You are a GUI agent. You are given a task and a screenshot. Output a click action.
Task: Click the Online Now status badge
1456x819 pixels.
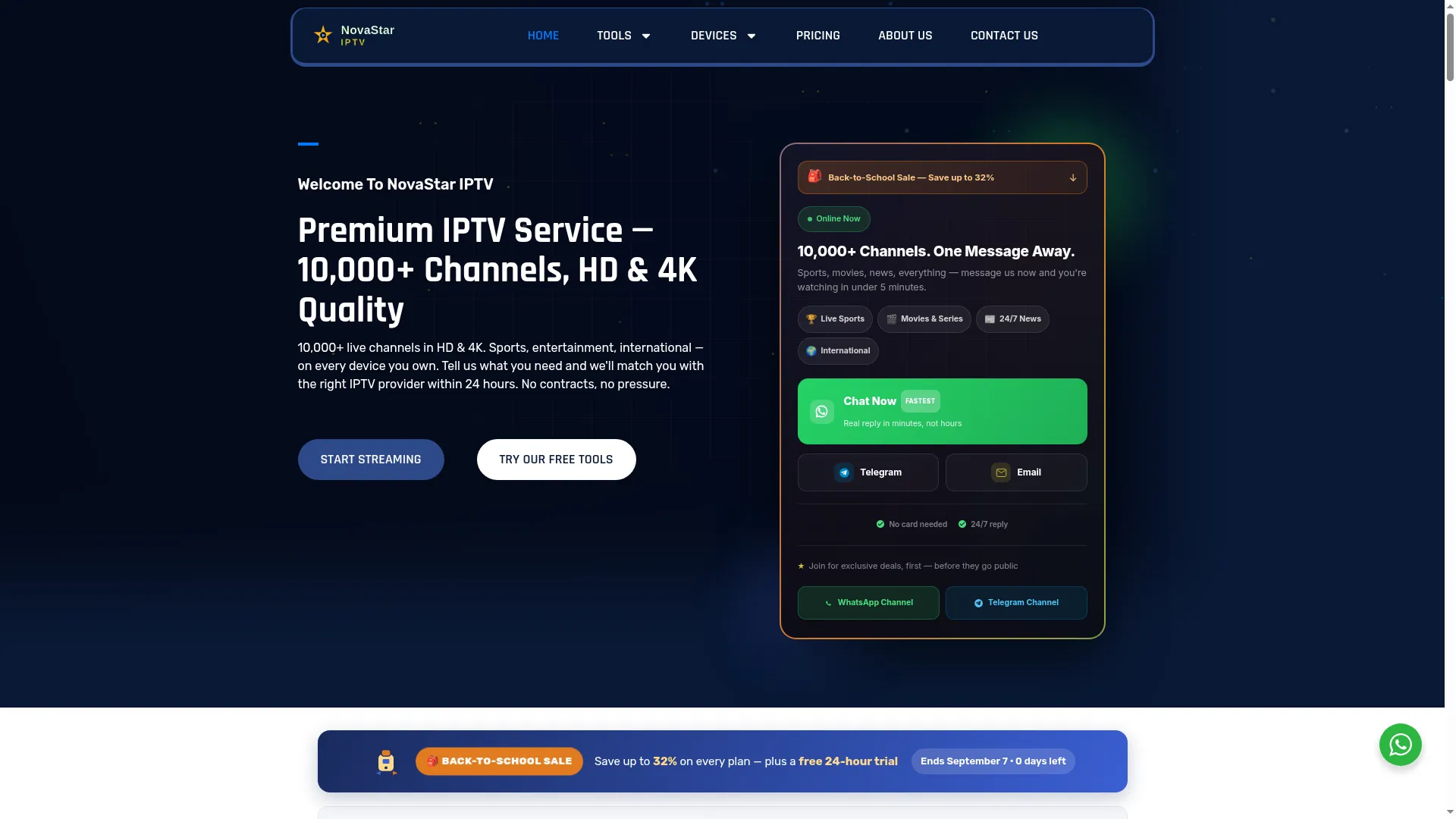point(833,219)
